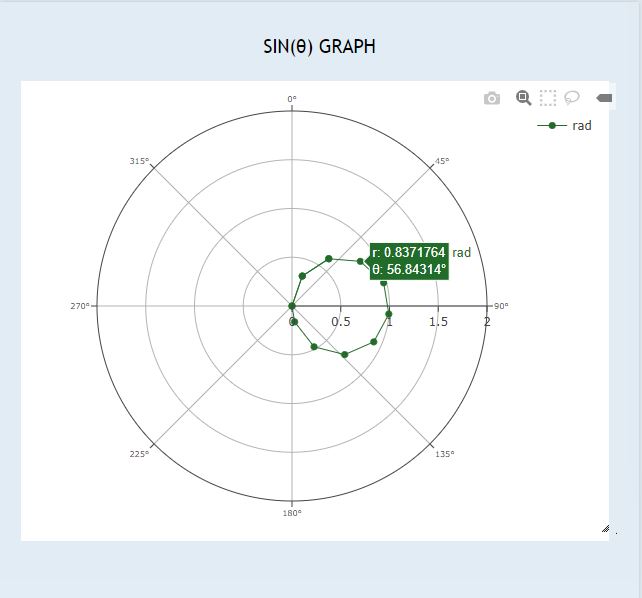
Task: Activate the Lasso Select tool
Action: [x=572, y=98]
